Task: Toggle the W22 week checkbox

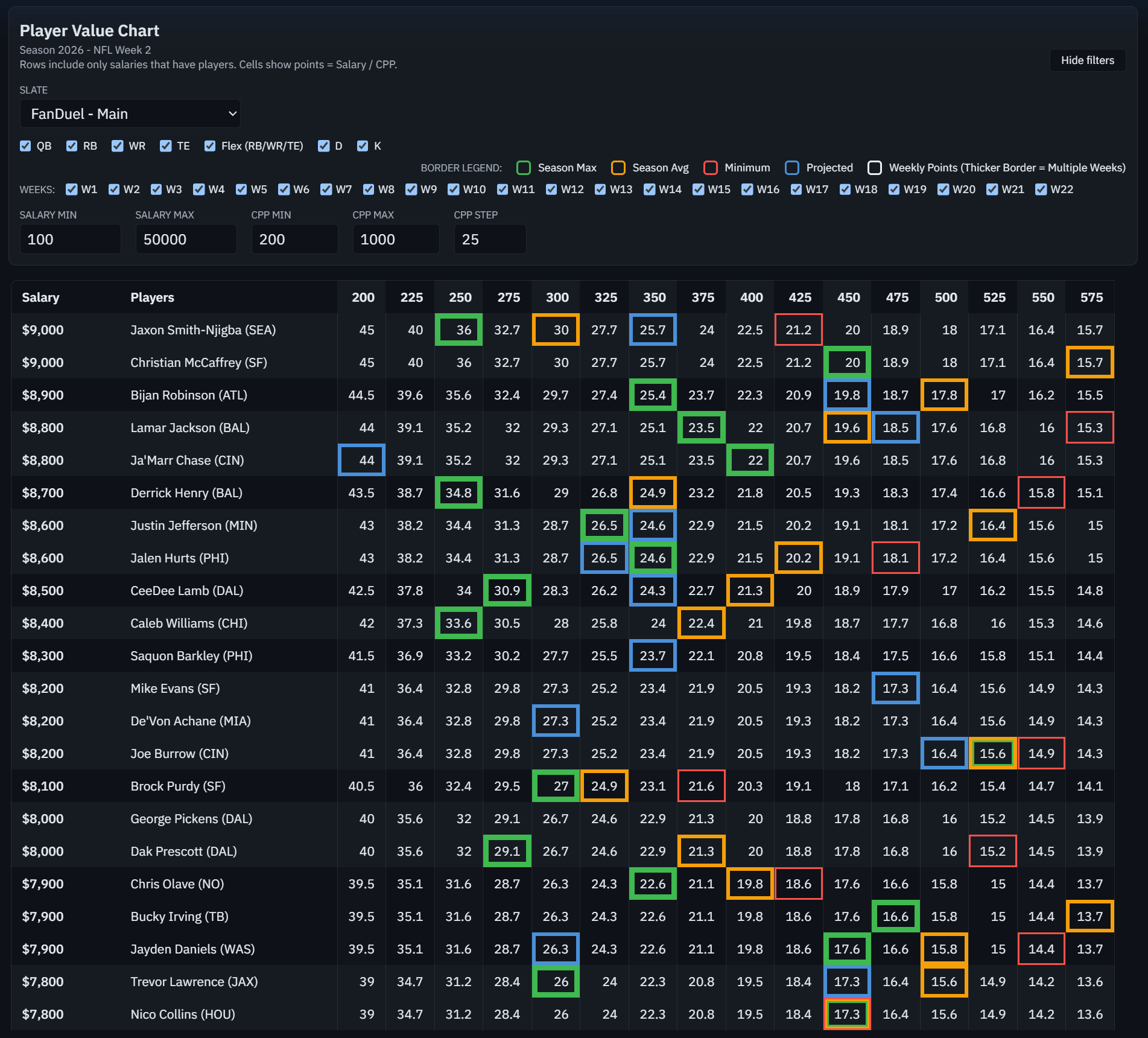Action: point(1041,189)
